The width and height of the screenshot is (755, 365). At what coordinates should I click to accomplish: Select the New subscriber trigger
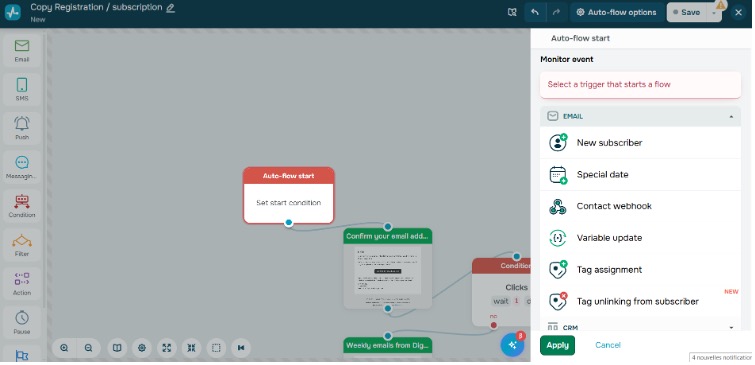[640, 143]
